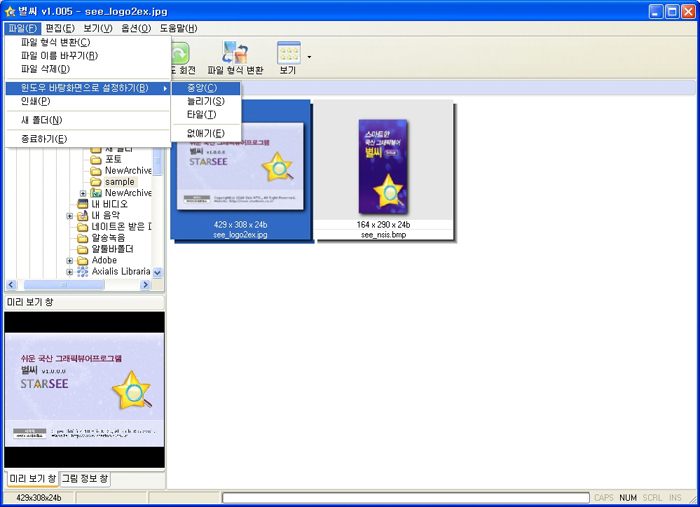Image resolution: width=700 pixels, height=507 pixels.
Task: Click status bar text field
Action: pyautogui.click(x=406, y=498)
